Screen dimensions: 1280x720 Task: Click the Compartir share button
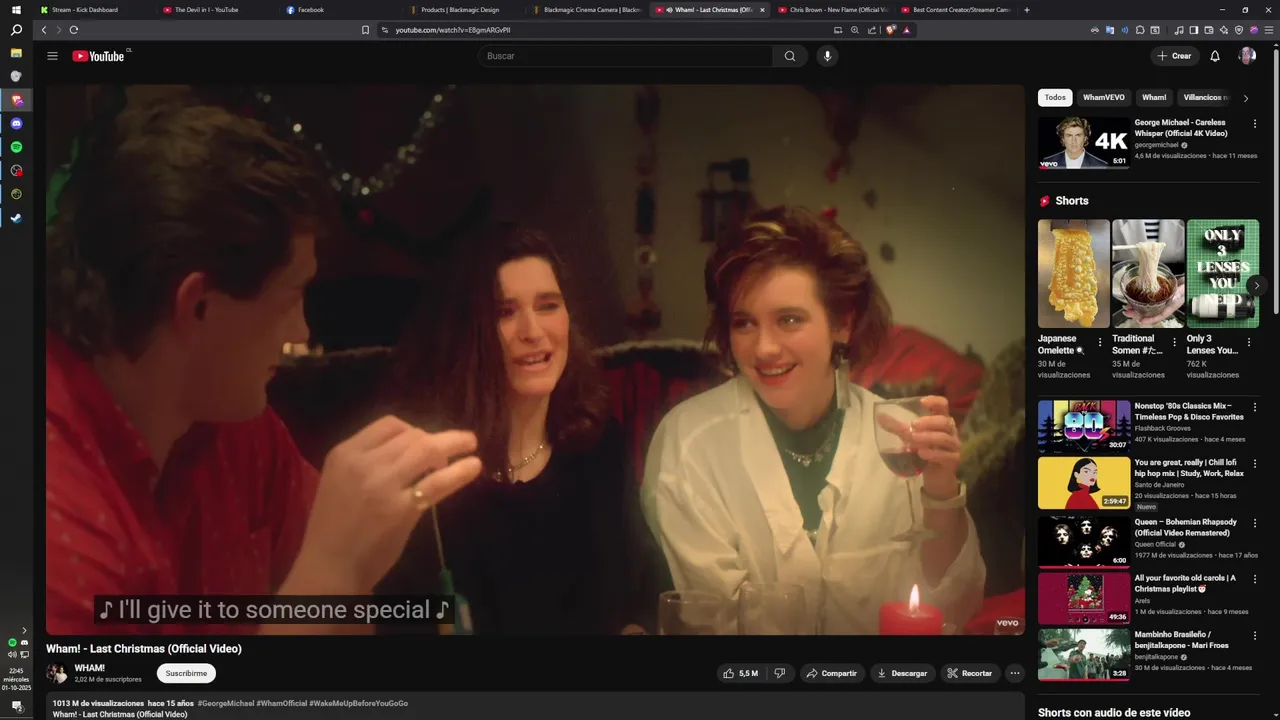pos(832,673)
